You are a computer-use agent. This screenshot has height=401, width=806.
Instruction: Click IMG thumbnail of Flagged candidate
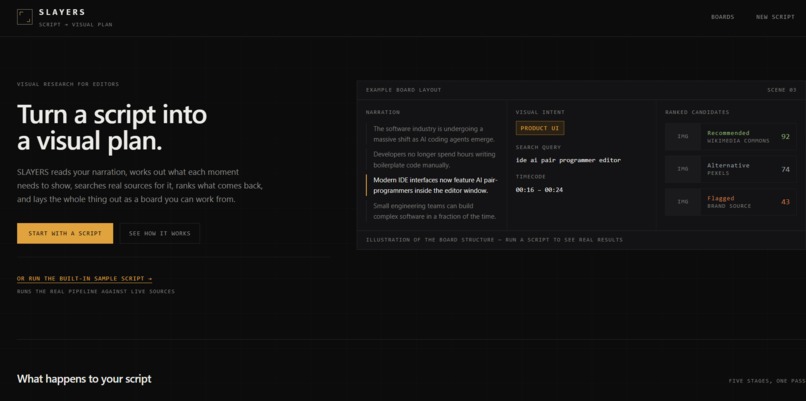click(x=683, y=202)
